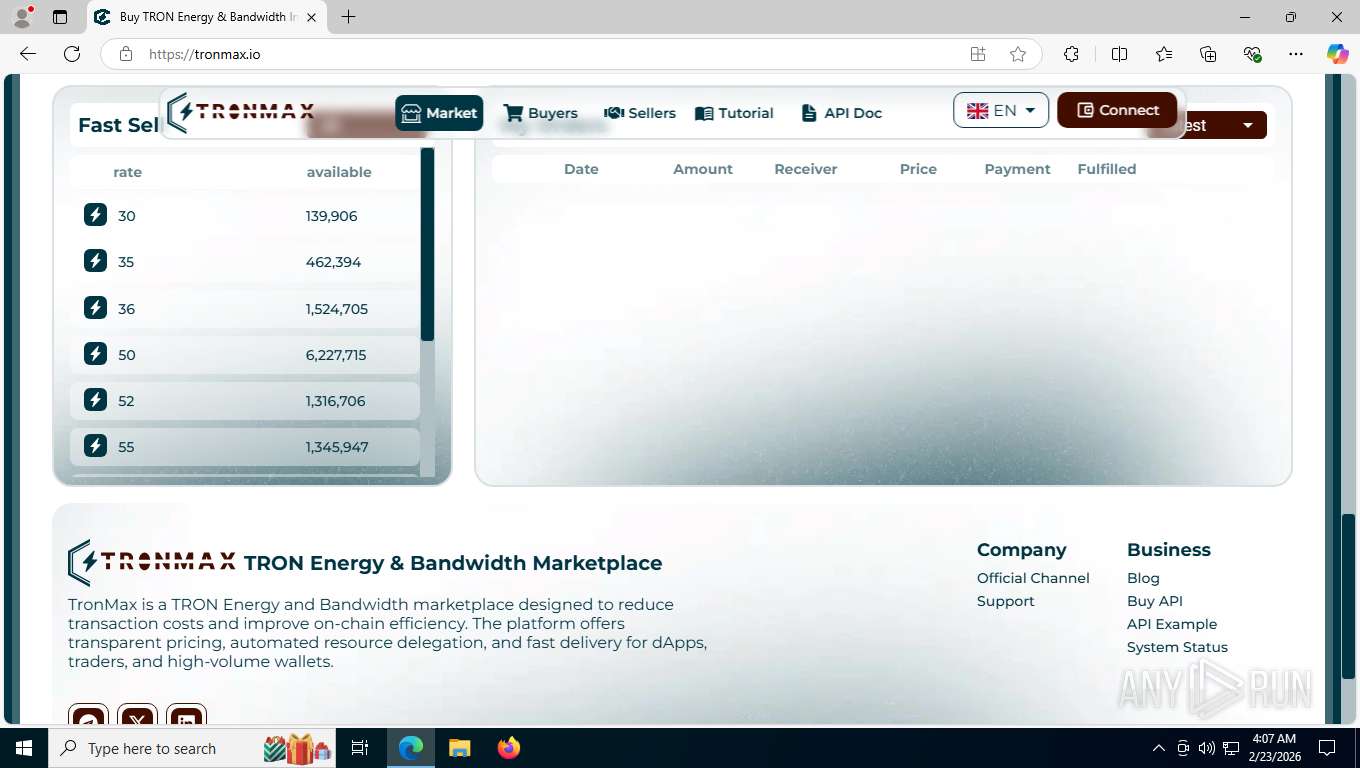Open the X social icon in the footer
Image resolution: width=1360 pixels, height=768 pixels.
coord(137,716)
